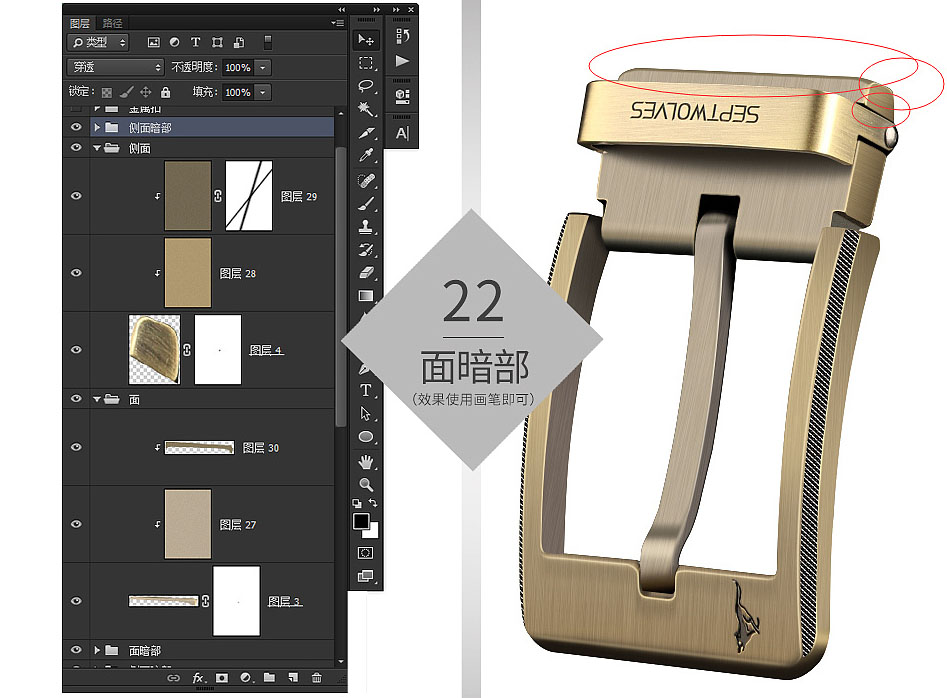Expand the 面暗部 group
Screen dimensions: 947x698
[x=97, y=650]
